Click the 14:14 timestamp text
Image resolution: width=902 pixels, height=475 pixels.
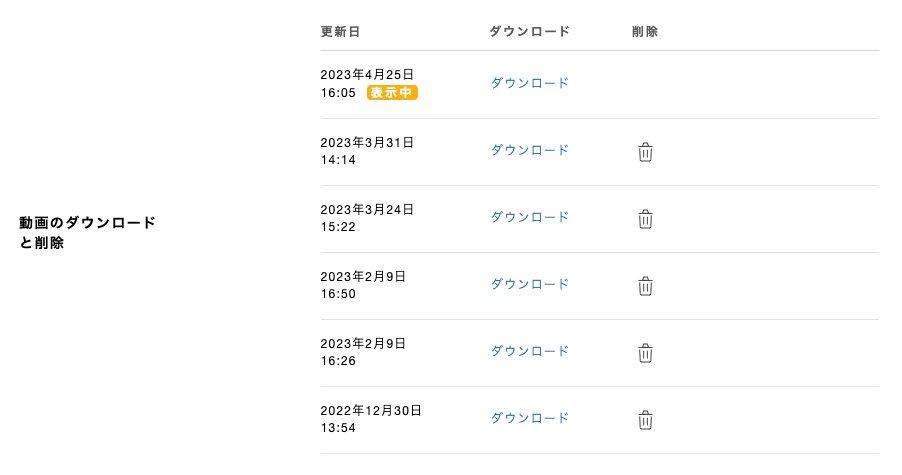338,160
